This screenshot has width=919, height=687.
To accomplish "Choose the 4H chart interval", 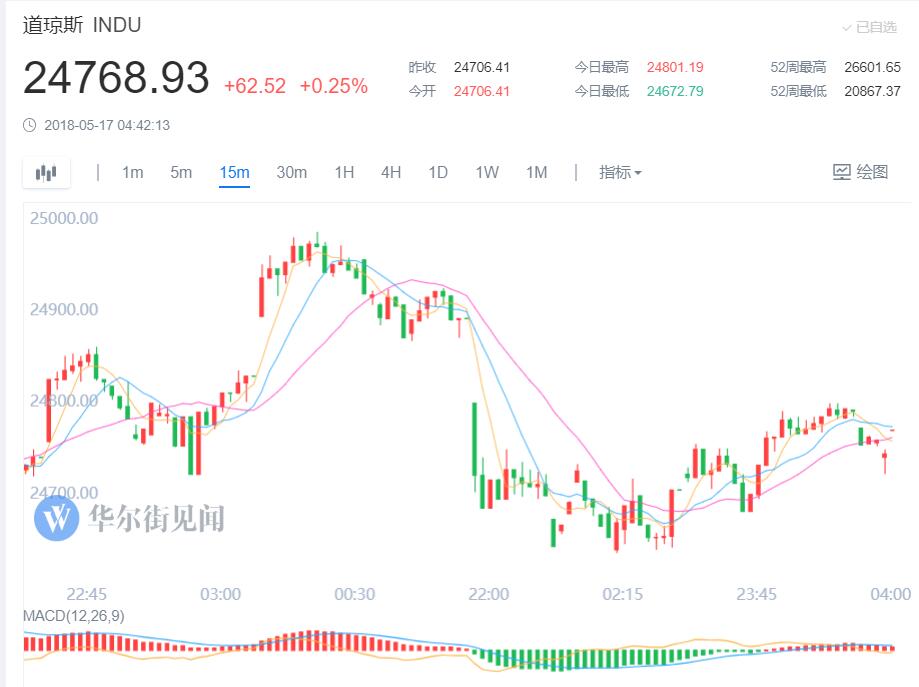I will 391,172.
